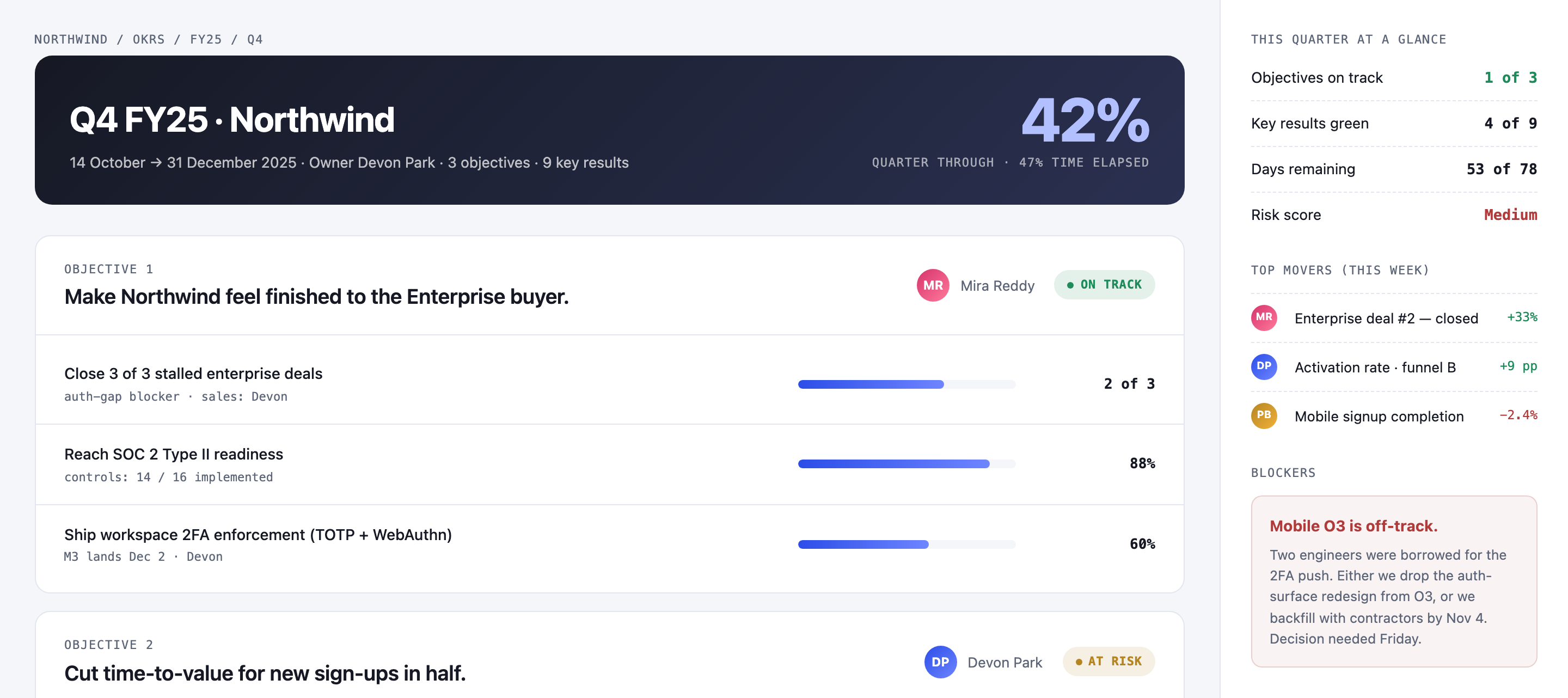Click the 'OBJECTIVE 1' label
Image resolution: width=1568 pixels, height=698 pixels.
click(x=109, y=269)
